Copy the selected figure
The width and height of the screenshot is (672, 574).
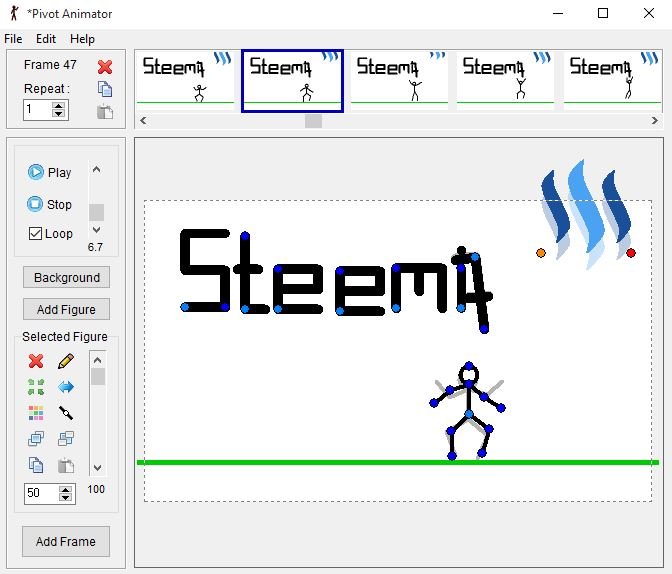[36, 465]
